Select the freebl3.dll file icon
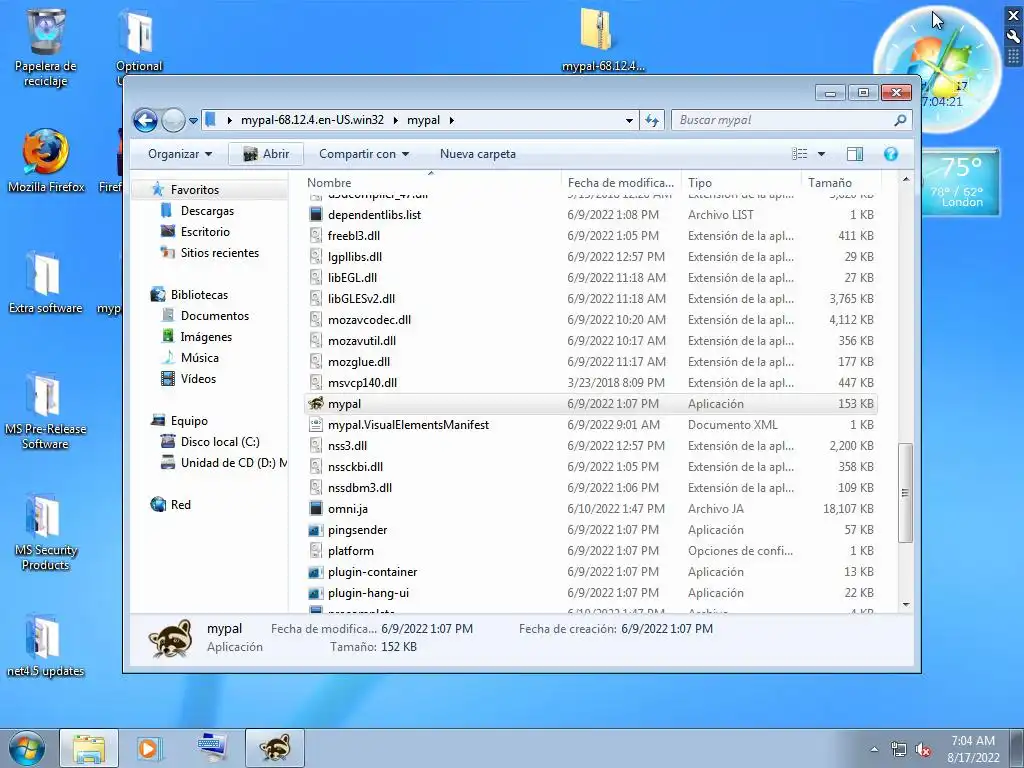 (x=316, y=236)
